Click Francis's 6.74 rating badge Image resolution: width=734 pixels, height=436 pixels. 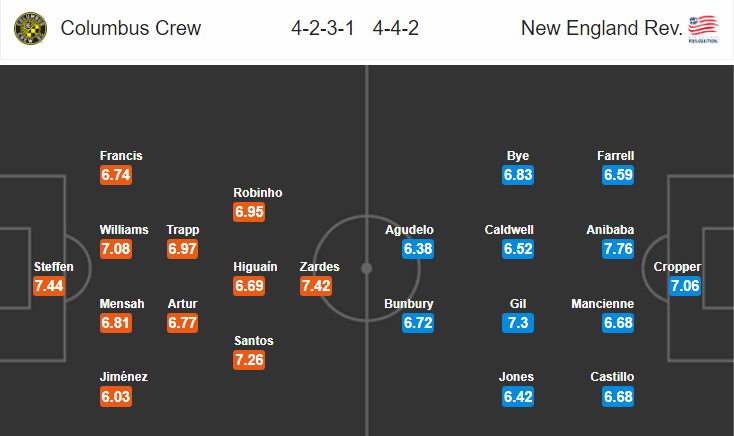(116, 175)
